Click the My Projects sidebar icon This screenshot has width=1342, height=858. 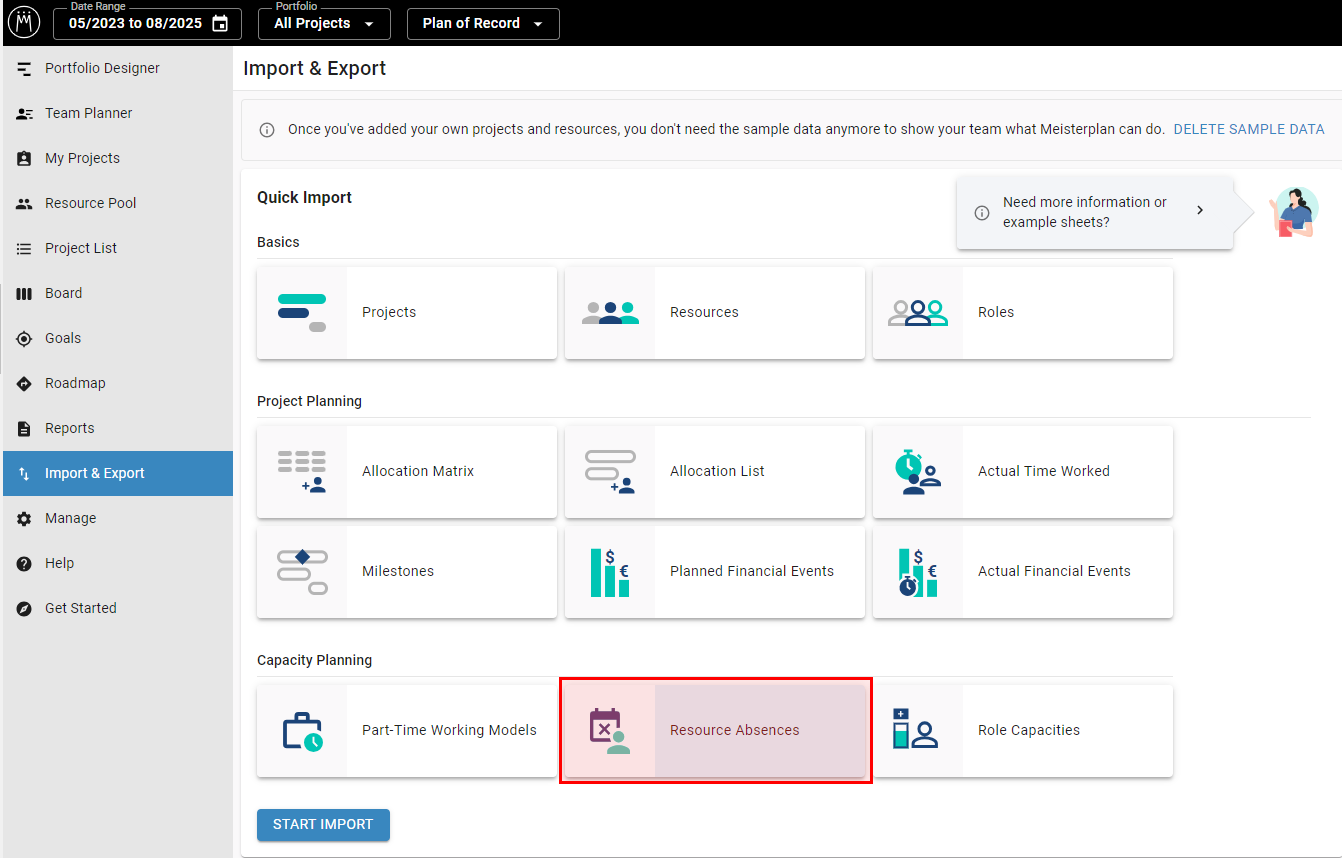pos(24,159)
